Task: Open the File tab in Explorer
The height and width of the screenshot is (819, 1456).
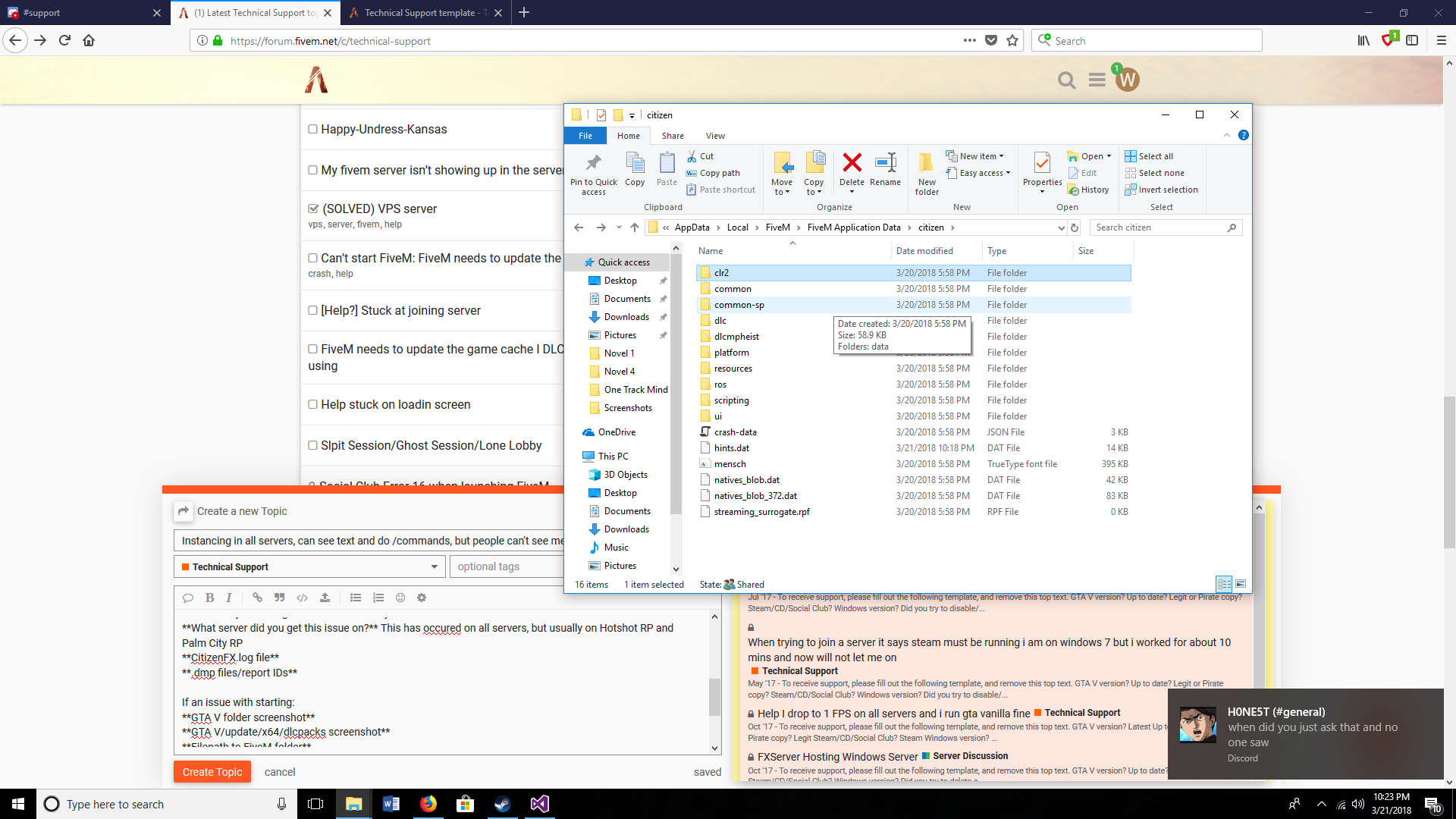Action: click(x=585, y=136)
